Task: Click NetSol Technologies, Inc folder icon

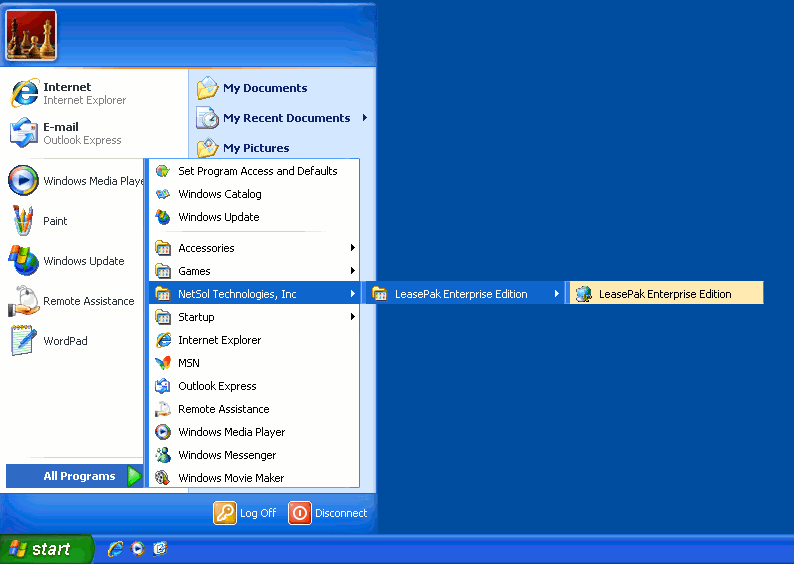Action: [163, 294]
